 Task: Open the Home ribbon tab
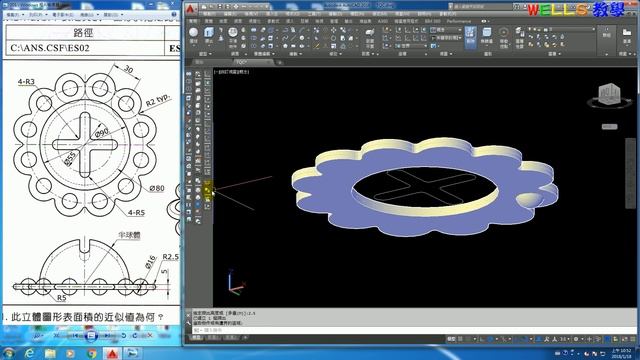pos(194,21)
